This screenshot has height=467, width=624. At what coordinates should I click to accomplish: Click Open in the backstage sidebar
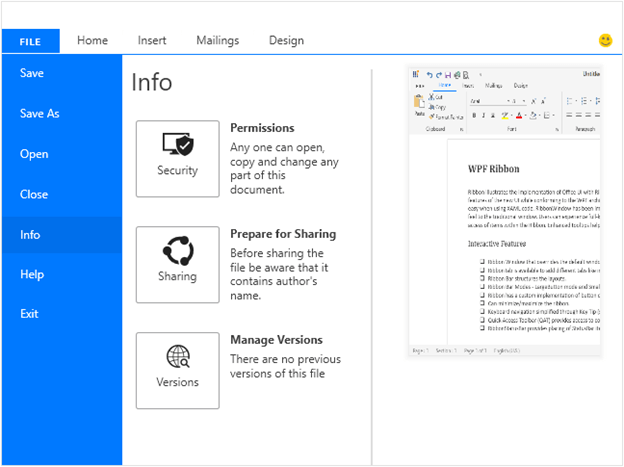coord(34,154)
